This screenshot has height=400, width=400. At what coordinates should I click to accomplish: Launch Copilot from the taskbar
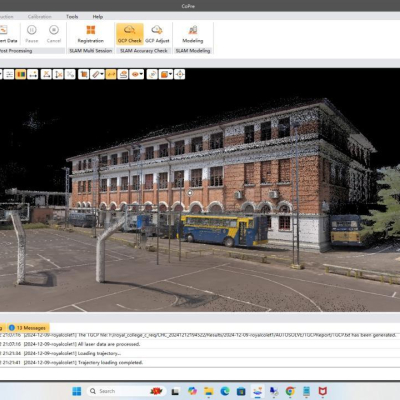192,391
